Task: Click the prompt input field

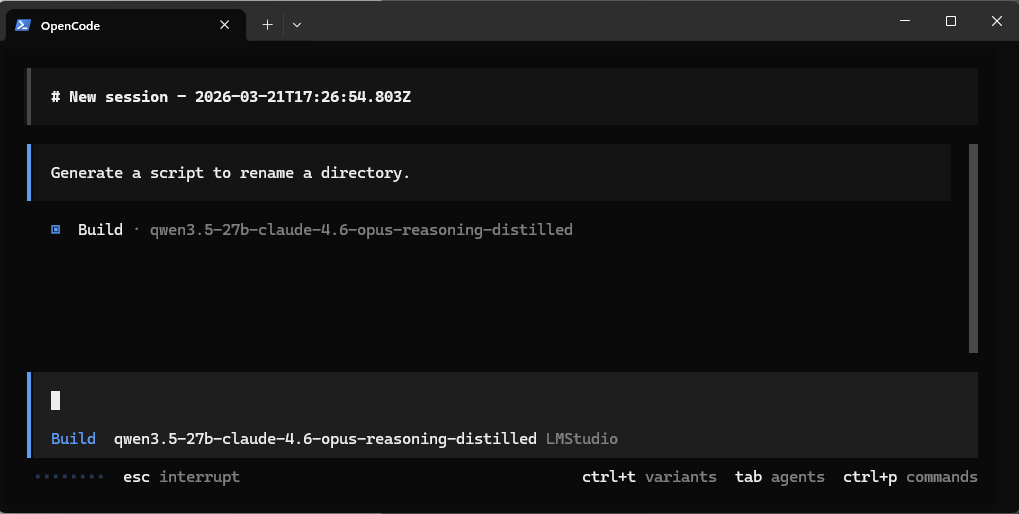Action: pos(500,401)
